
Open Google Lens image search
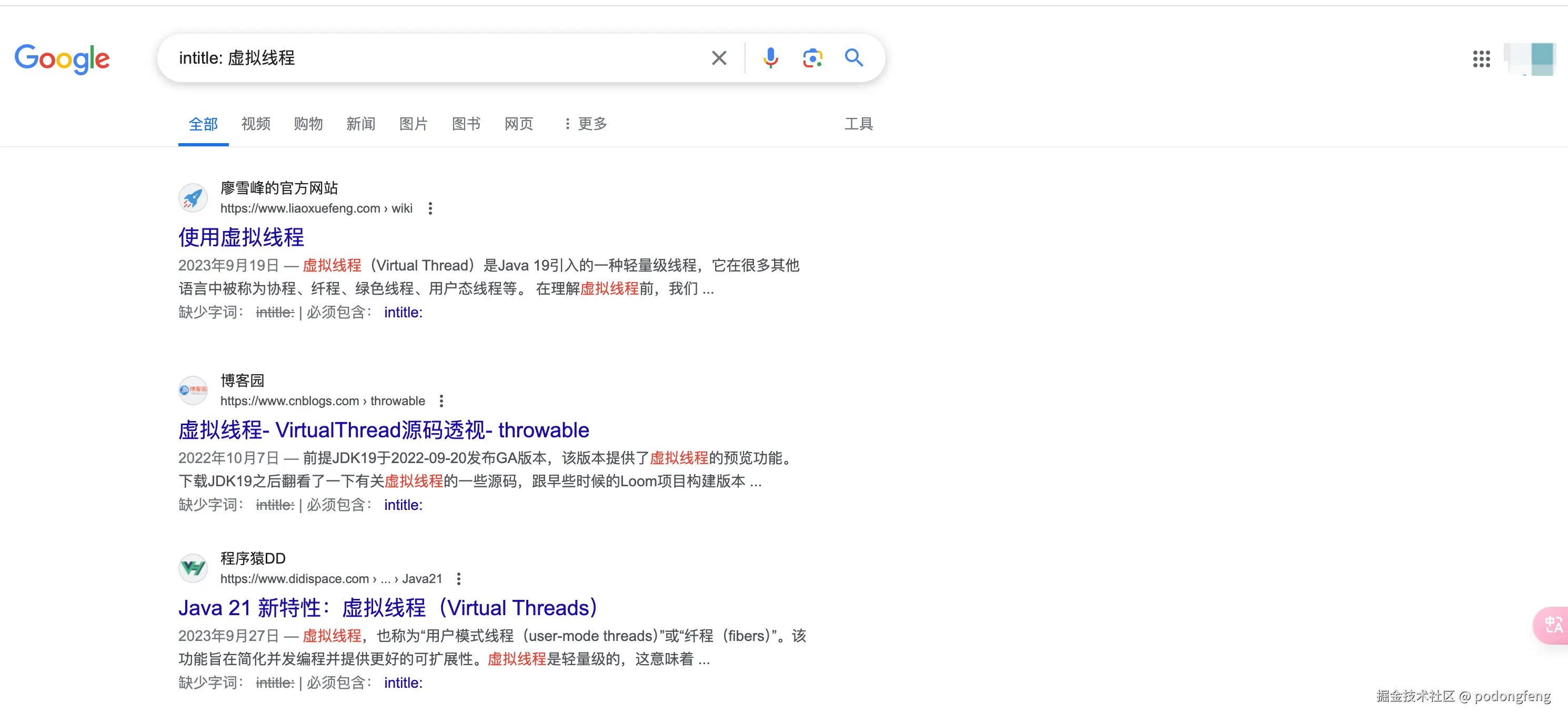[812, 58]
